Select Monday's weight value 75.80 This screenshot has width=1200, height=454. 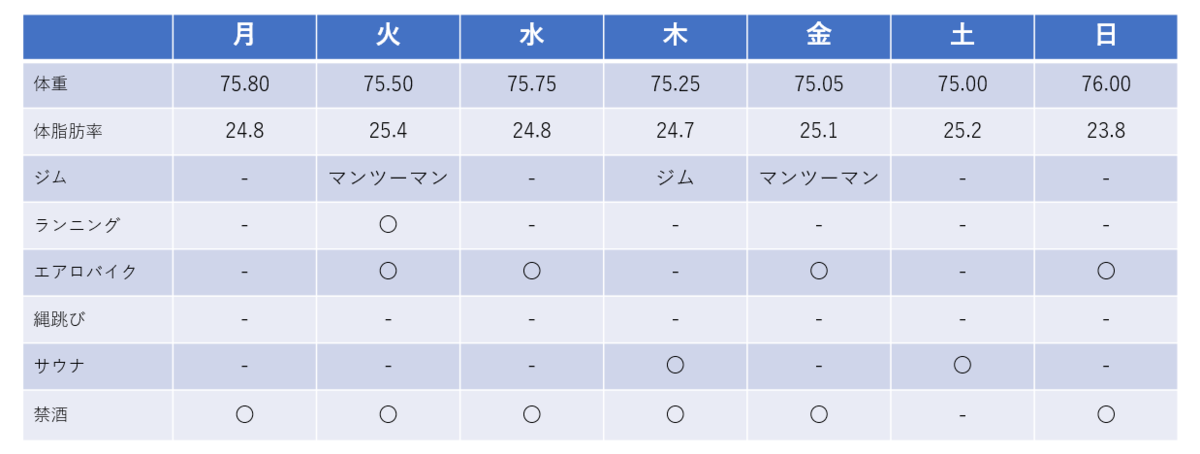244,84
